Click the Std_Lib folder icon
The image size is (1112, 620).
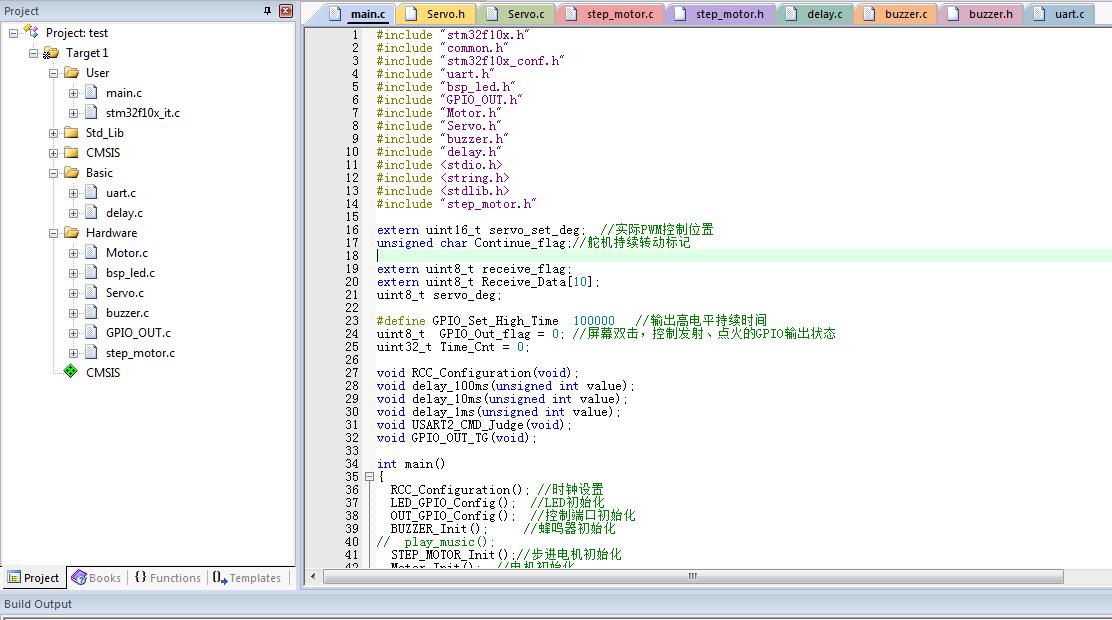coord(71,132)
